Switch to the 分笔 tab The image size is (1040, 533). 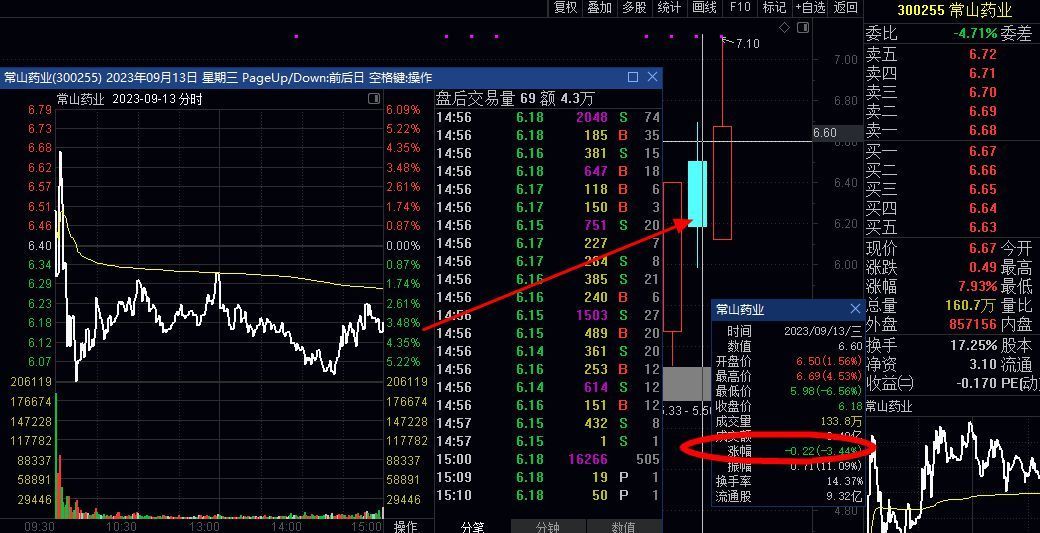(x=473, y=526)
